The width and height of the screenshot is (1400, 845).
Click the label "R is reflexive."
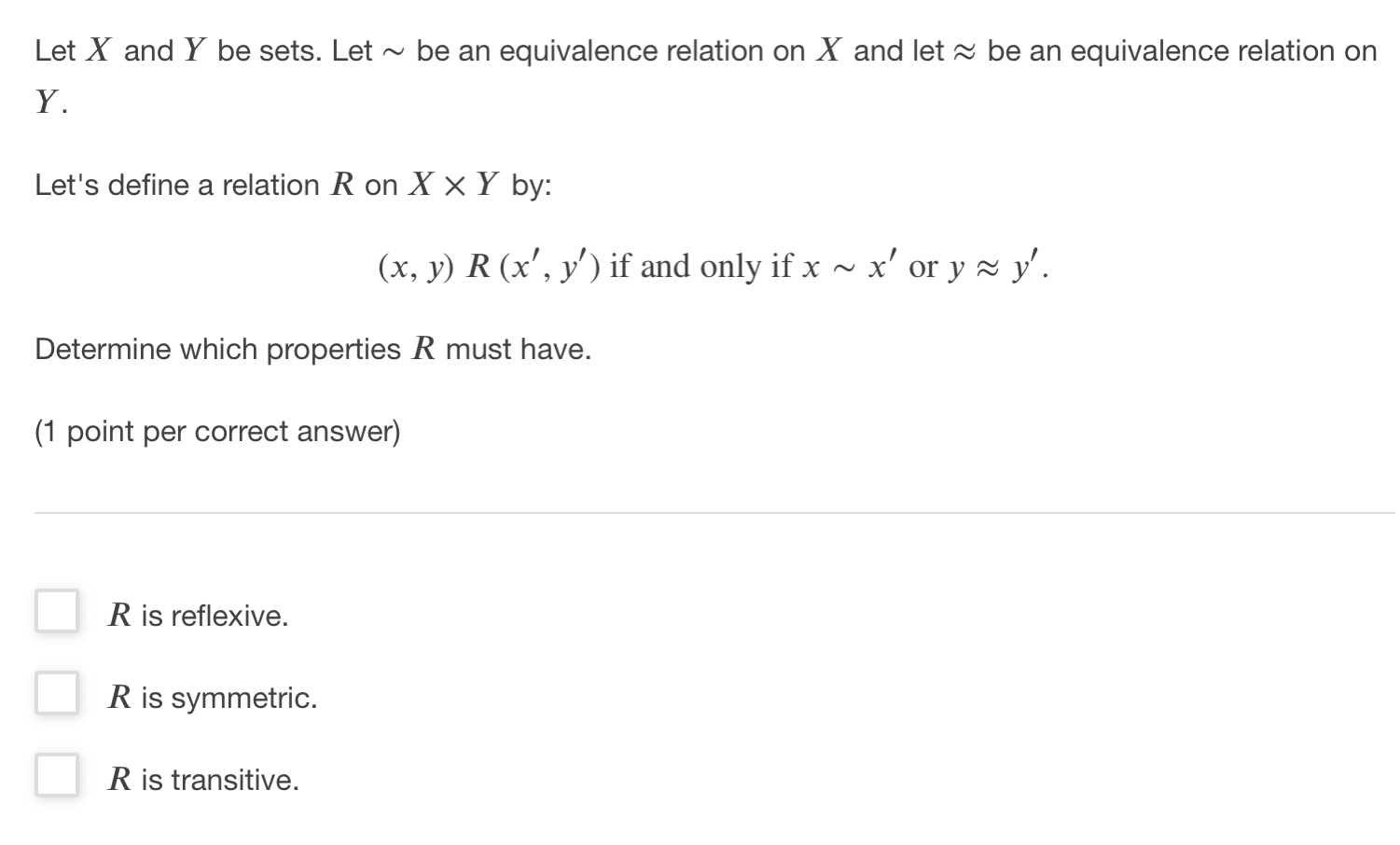tap(199, 614)
